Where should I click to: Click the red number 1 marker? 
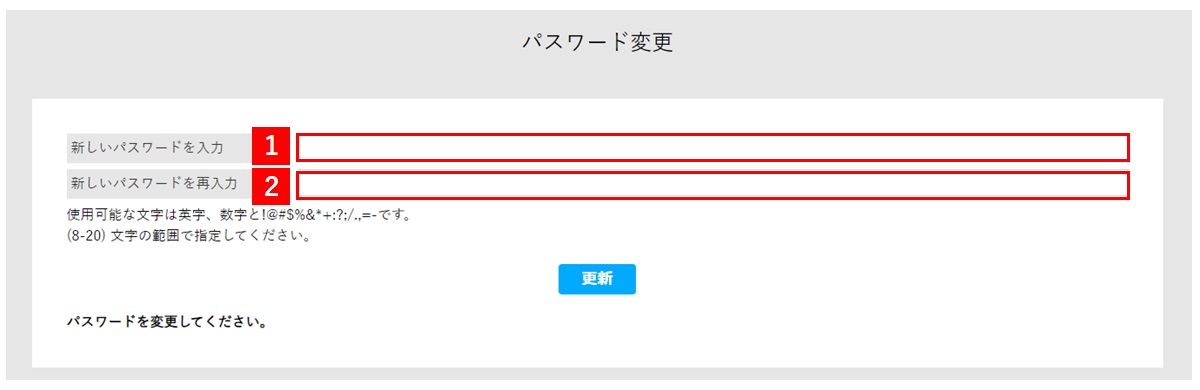[270, 147]
